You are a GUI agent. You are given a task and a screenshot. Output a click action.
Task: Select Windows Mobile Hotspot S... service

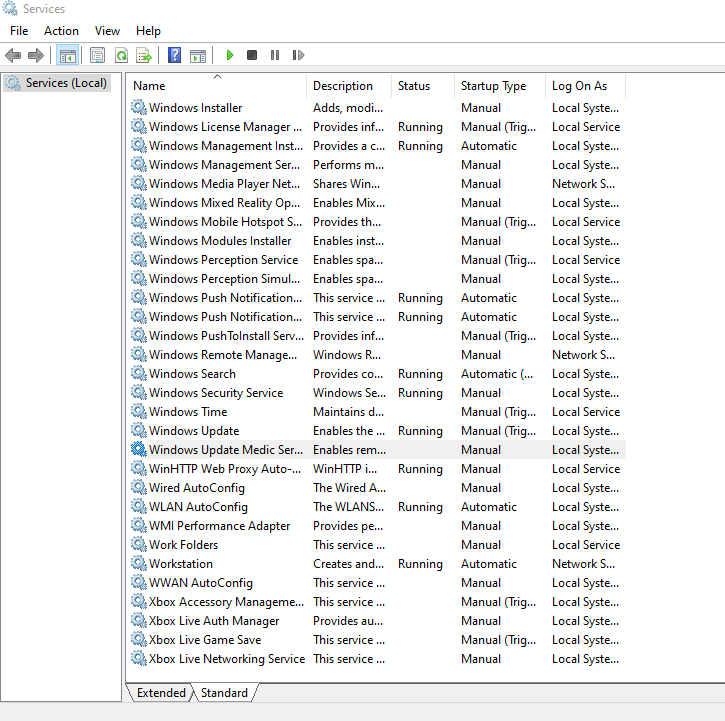point(377,222)
